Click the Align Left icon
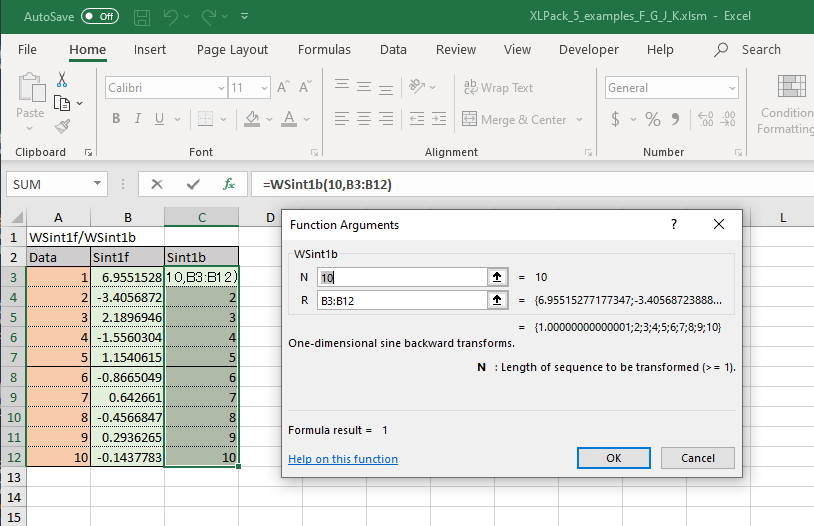The width and height of the screenshot is (814, 526). [342, 119]
